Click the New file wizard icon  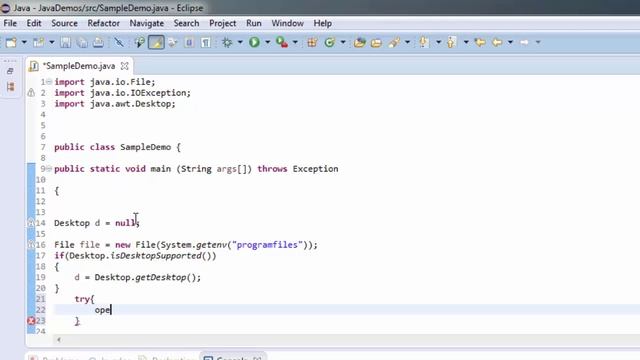coord(11,42)
